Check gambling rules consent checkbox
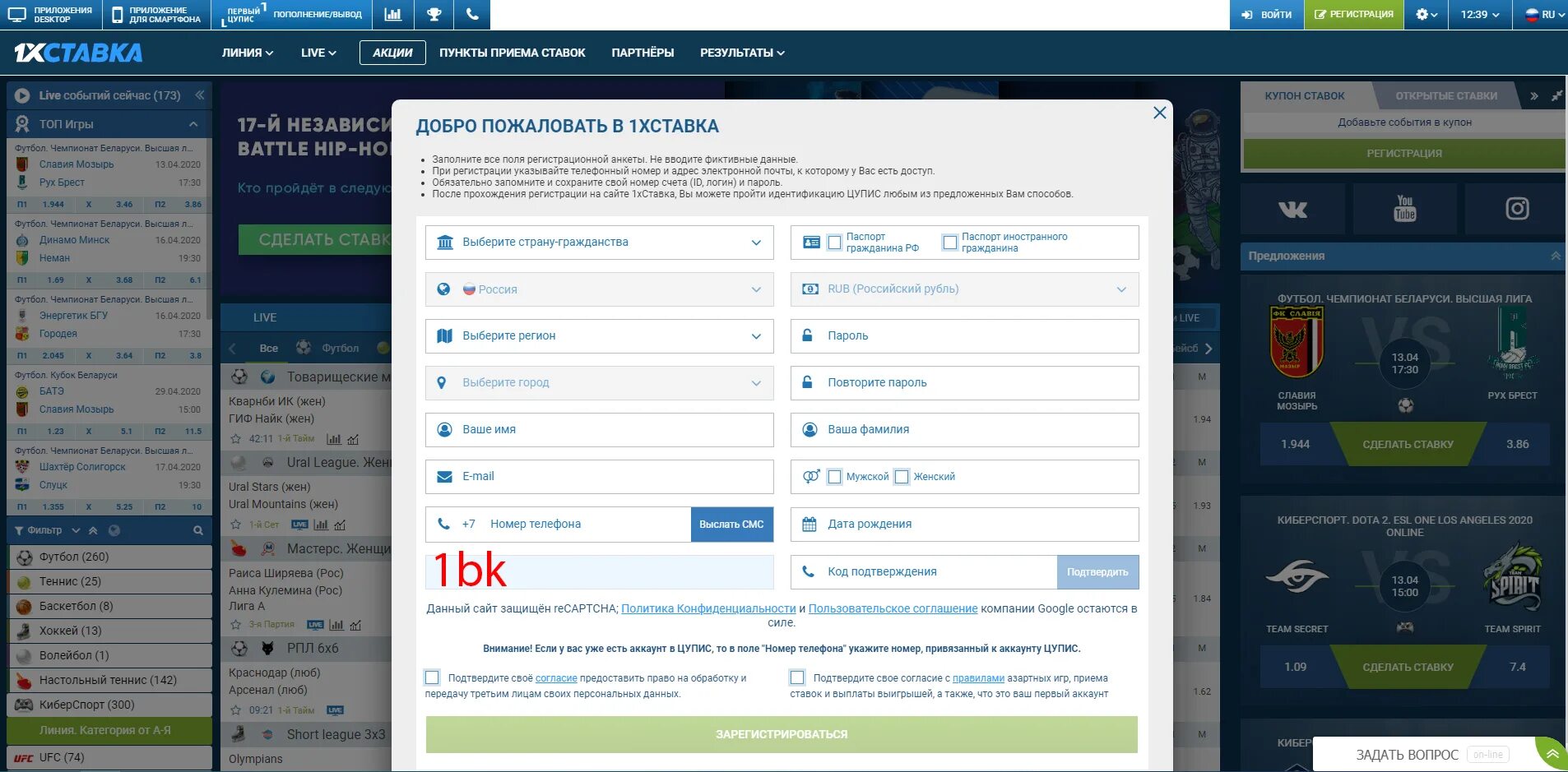The width and height of the screenshot is (1568, 772). [797, 677]
